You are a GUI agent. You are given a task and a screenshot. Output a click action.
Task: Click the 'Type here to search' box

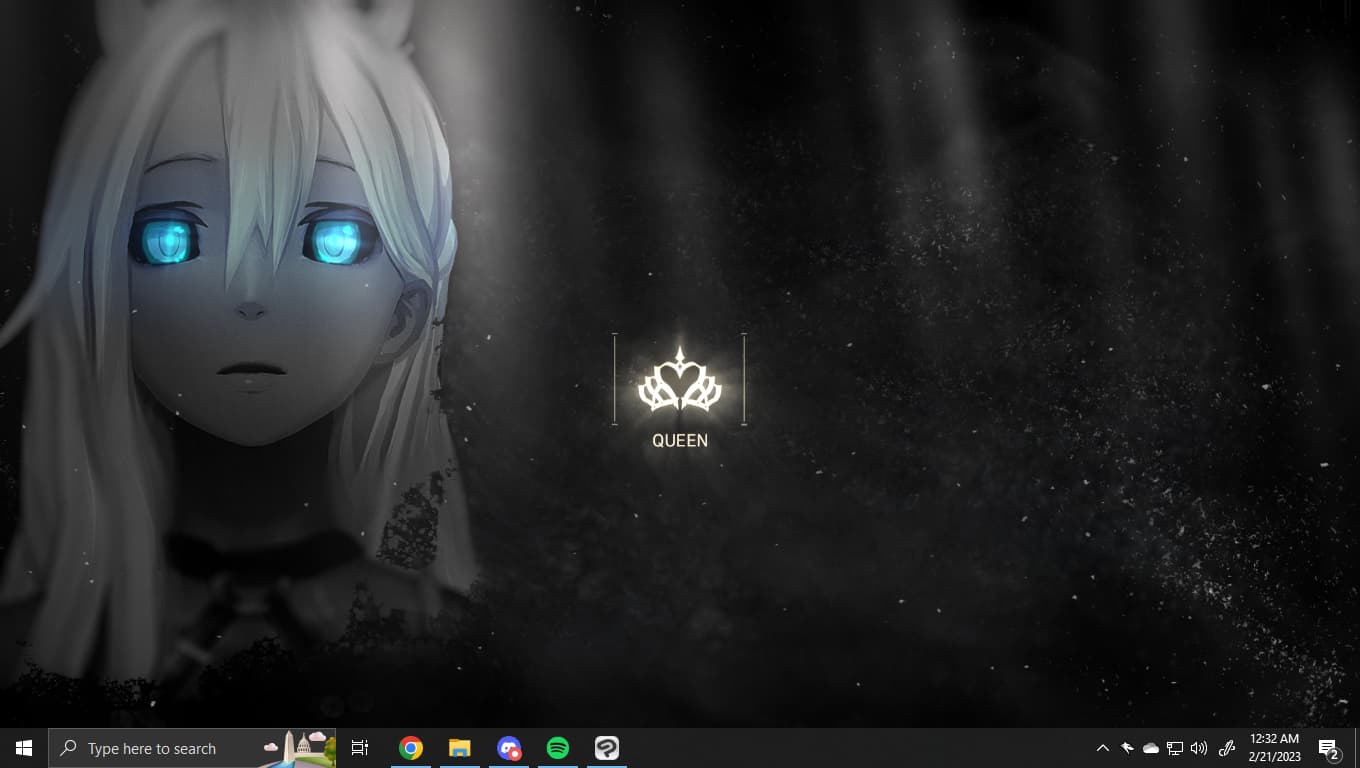click(x=192, y=748)
